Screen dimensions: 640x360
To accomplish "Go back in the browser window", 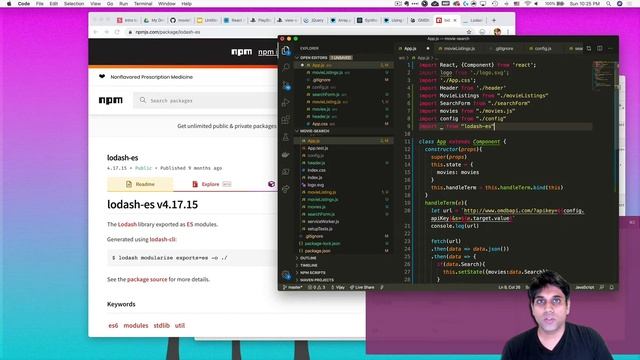I will [x=96, y=32].
